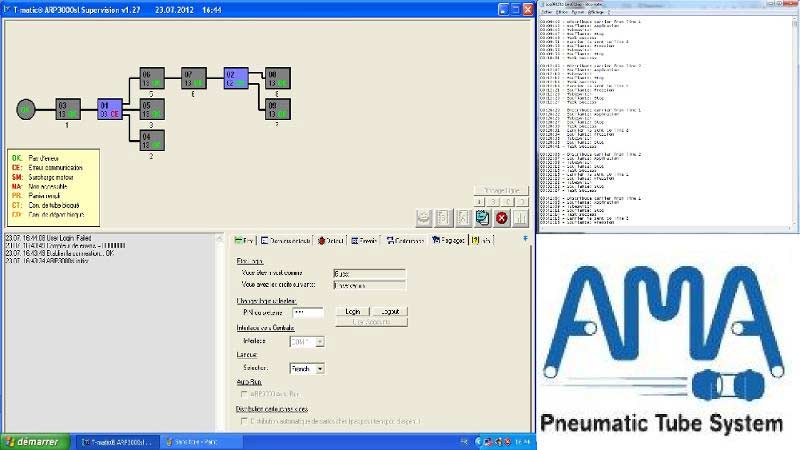The height and width of the screenshot is (450, 800).
Task: Click the 'User Login Failed' log entry
Action: tap(48, 238)
